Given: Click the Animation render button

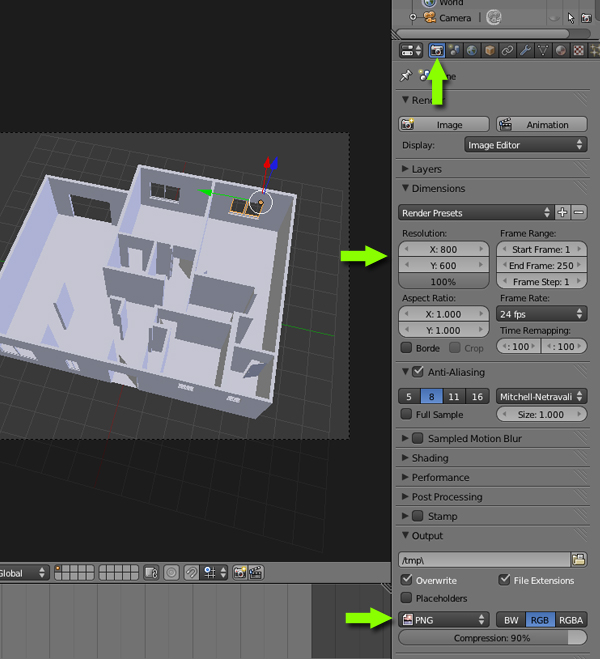Looking at the screenshot, I should tap(542, 125).
